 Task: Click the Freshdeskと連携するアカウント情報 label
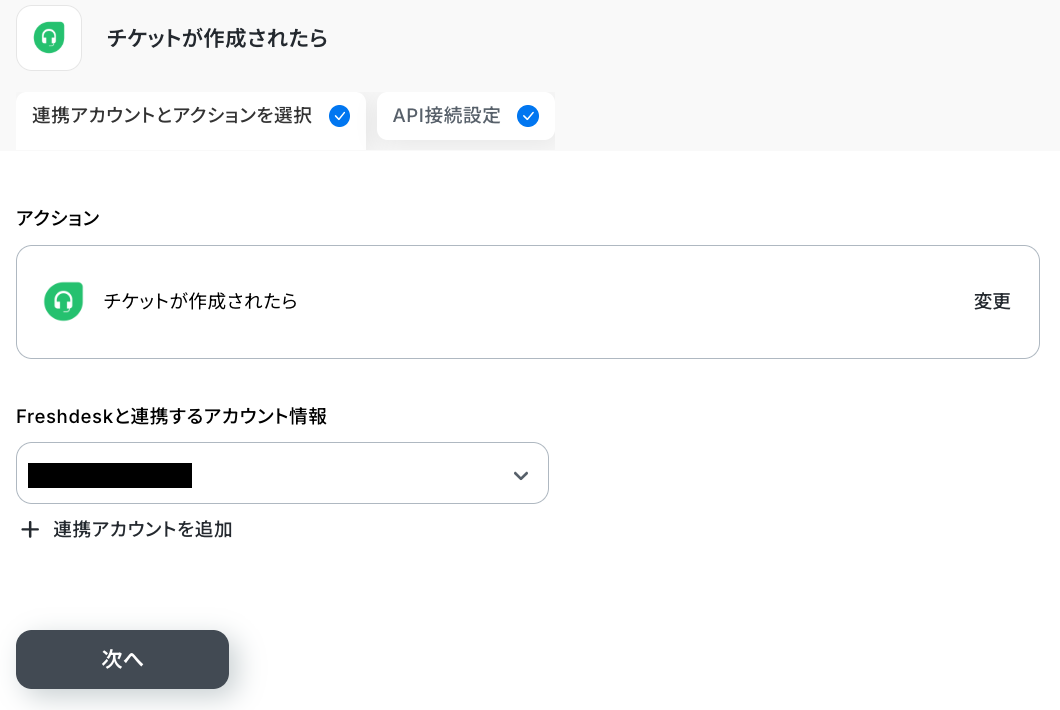172,417
